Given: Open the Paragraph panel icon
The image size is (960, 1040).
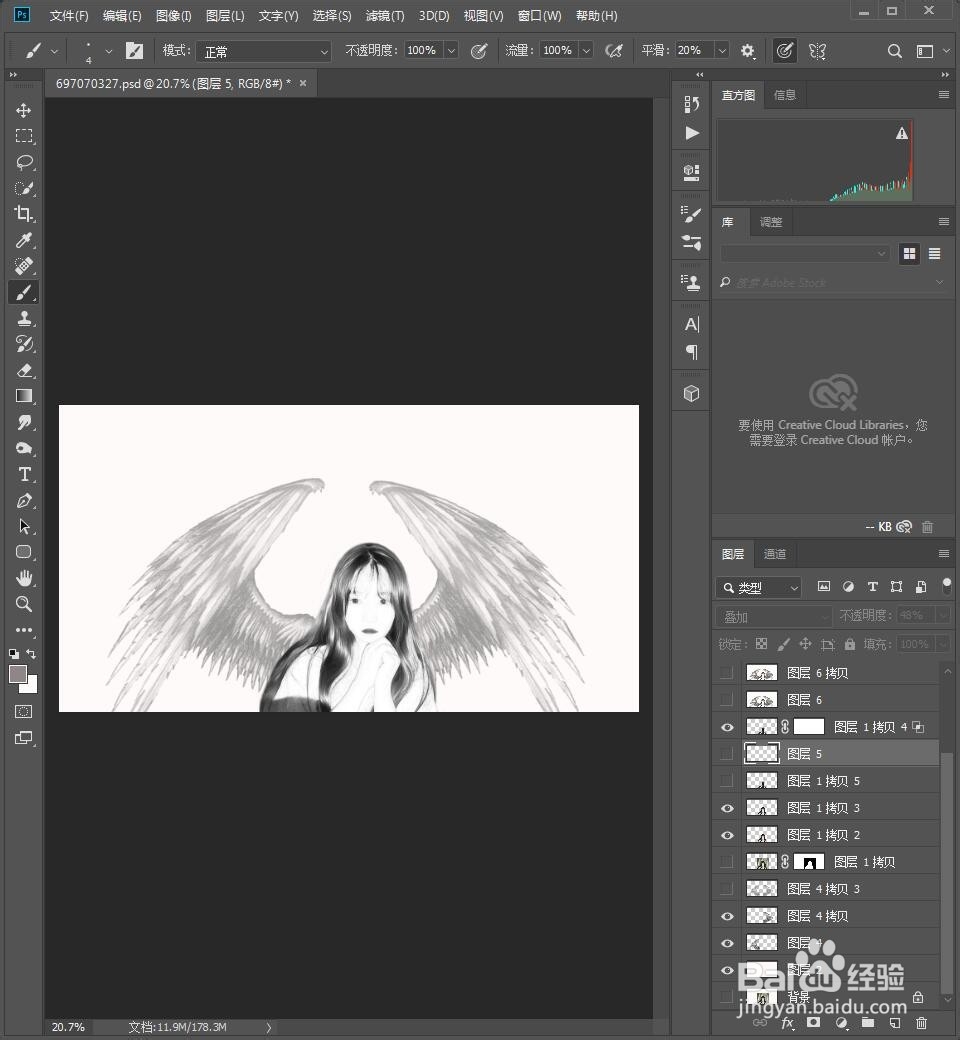Looking at the screenshot, I should coord(691,352).
